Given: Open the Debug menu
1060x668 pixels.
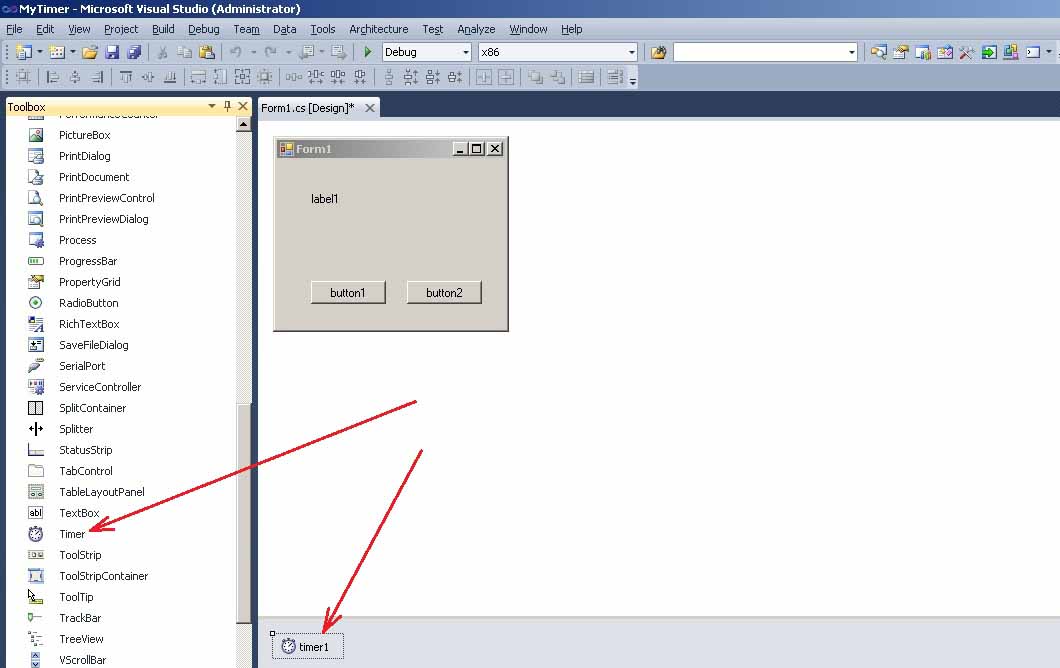Looking at the screenshot, I should click(203, 29).
